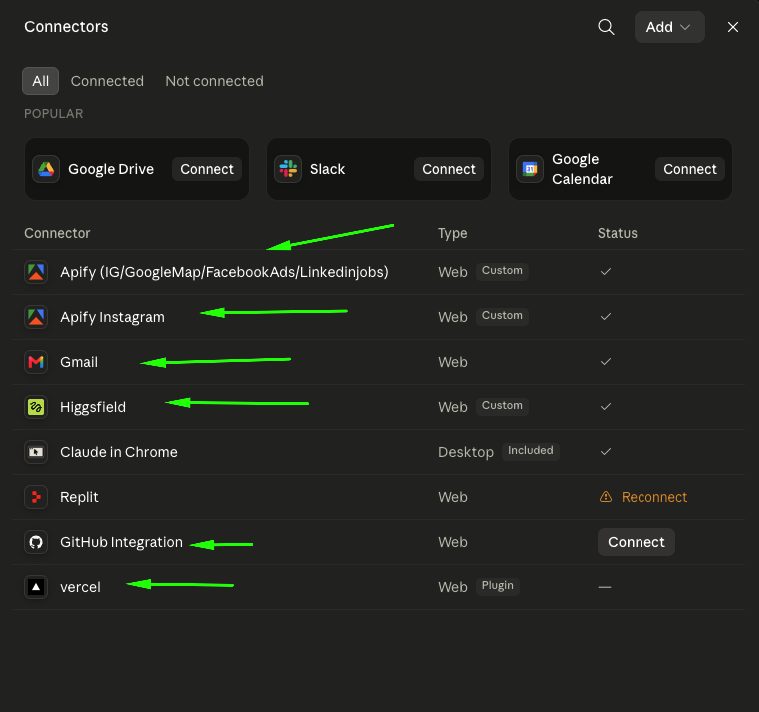Click the Claude in Chrome status checkmark
This screenshot has height=712, width=759.
[606, 452]
